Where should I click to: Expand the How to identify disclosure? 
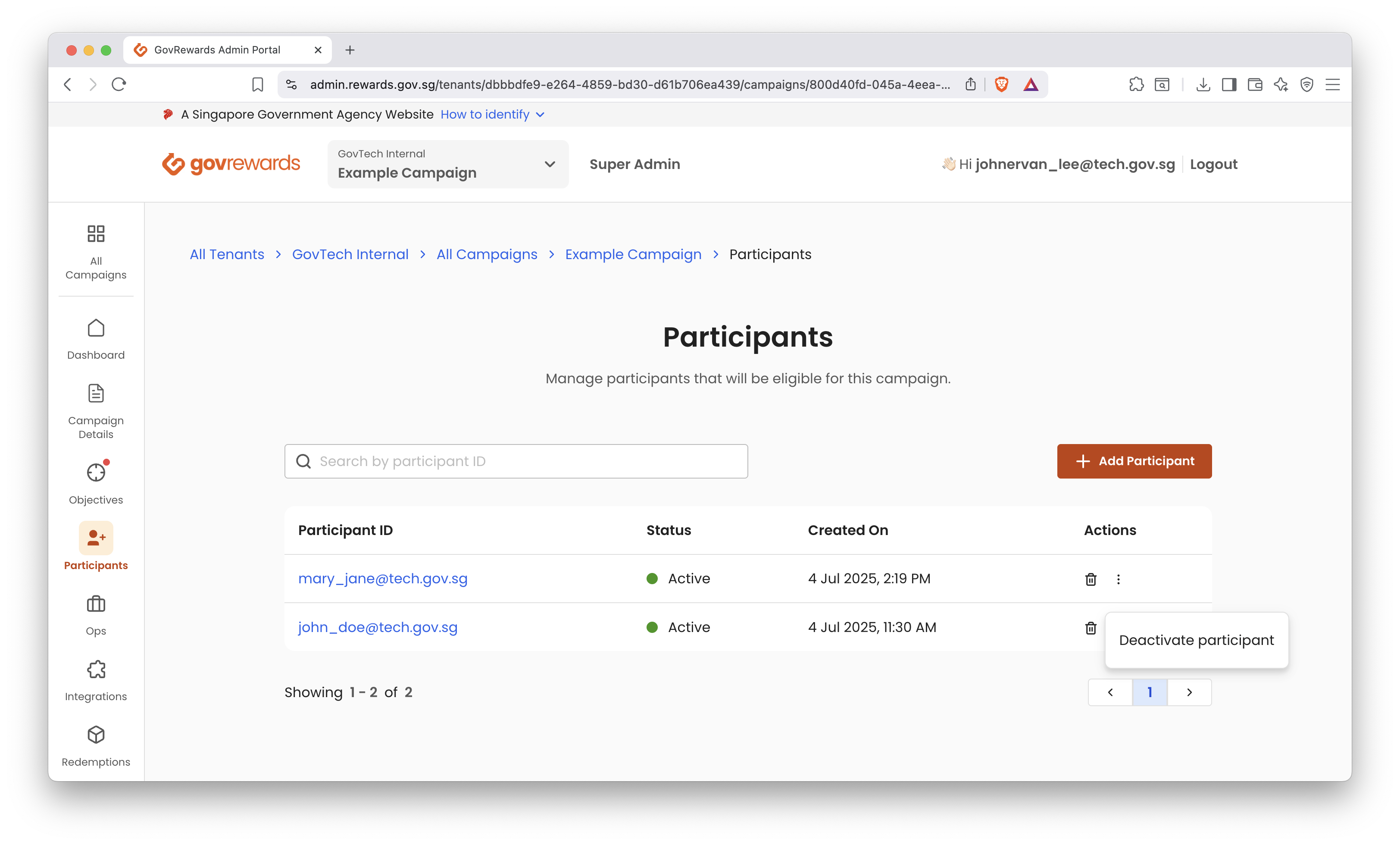[x=492, y=114]
